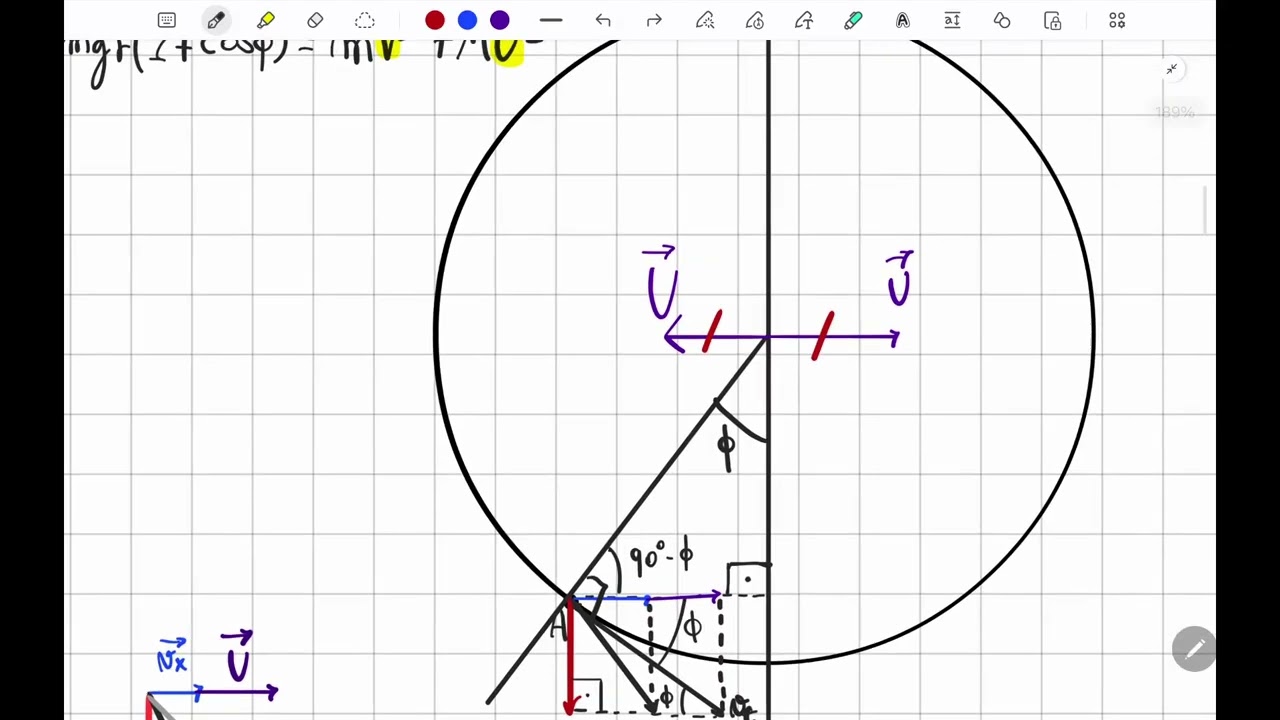Toggle the page lock icon

1052,20
